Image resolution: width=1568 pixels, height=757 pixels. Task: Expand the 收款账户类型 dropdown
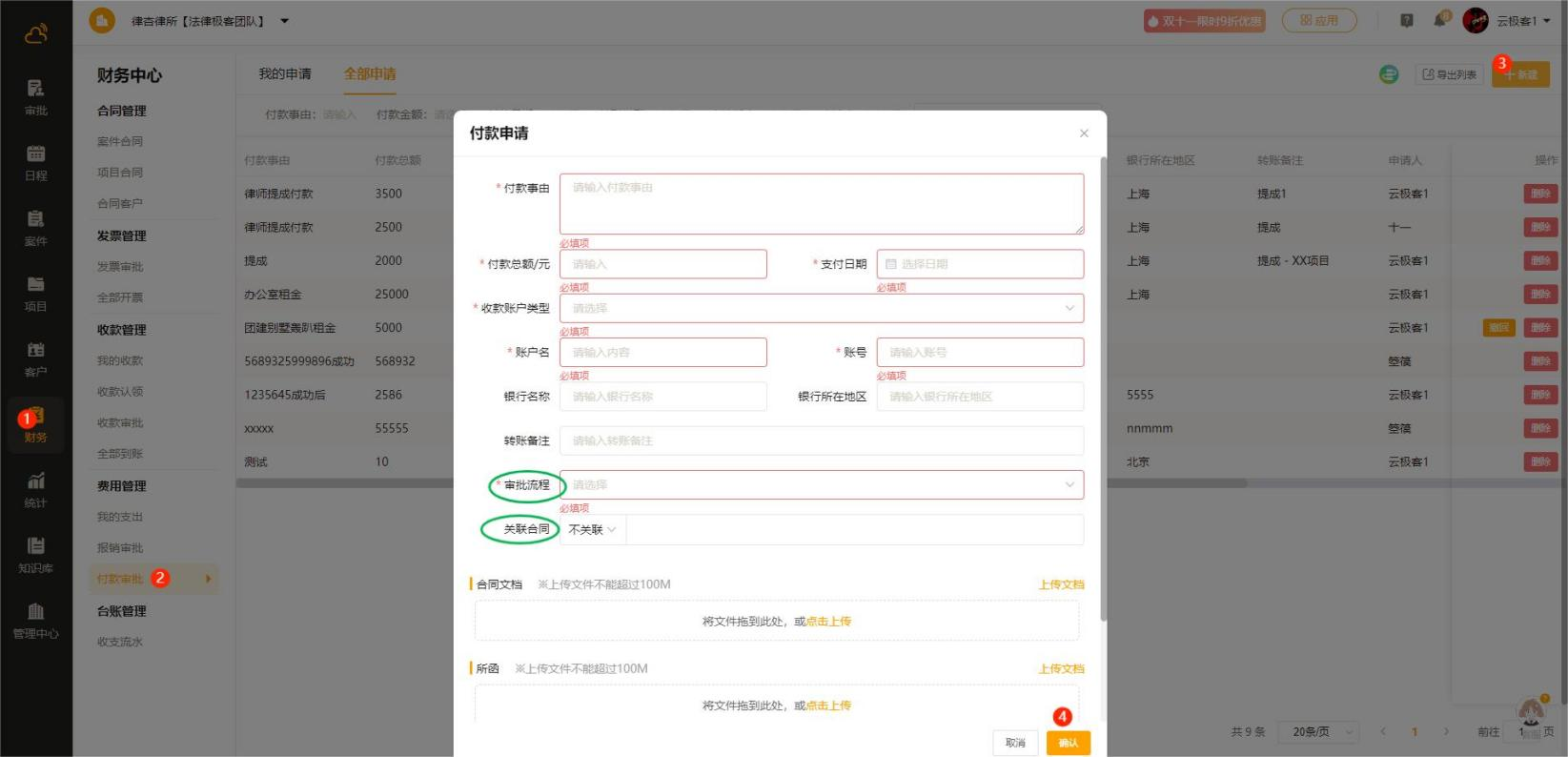point(821,308)
